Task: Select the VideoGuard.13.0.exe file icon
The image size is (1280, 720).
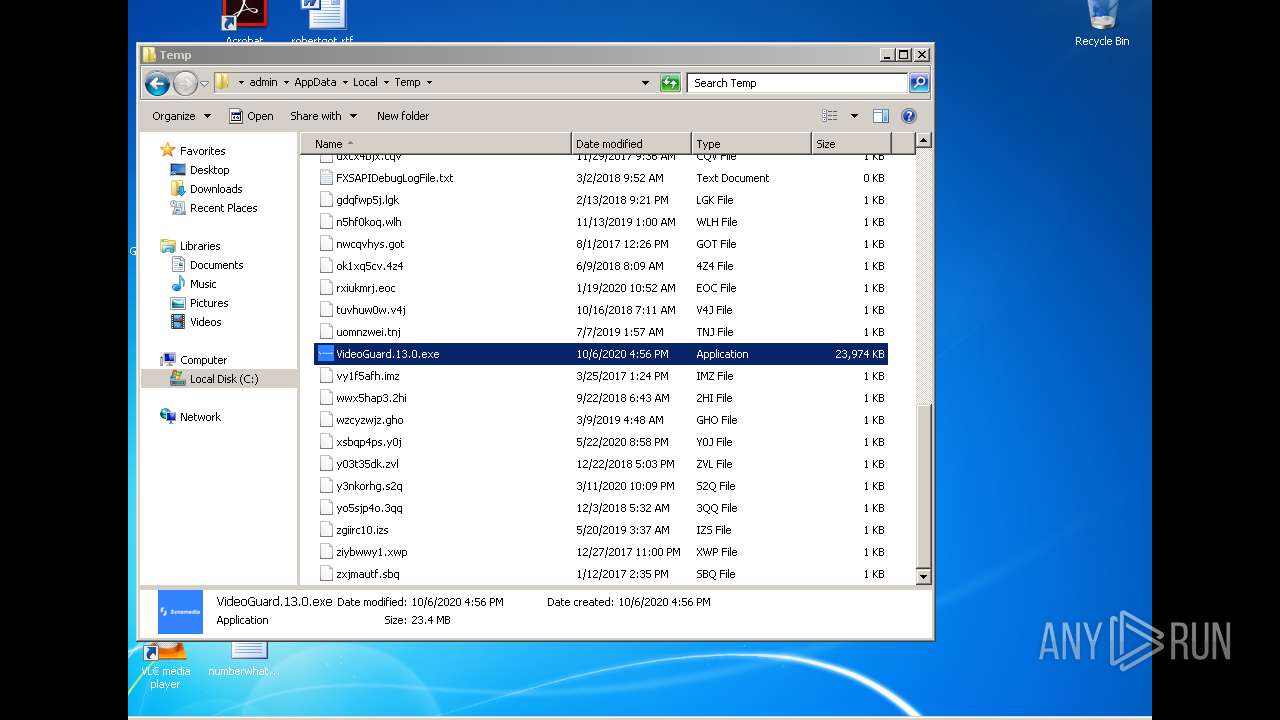Action: click(x=325, y=354)
